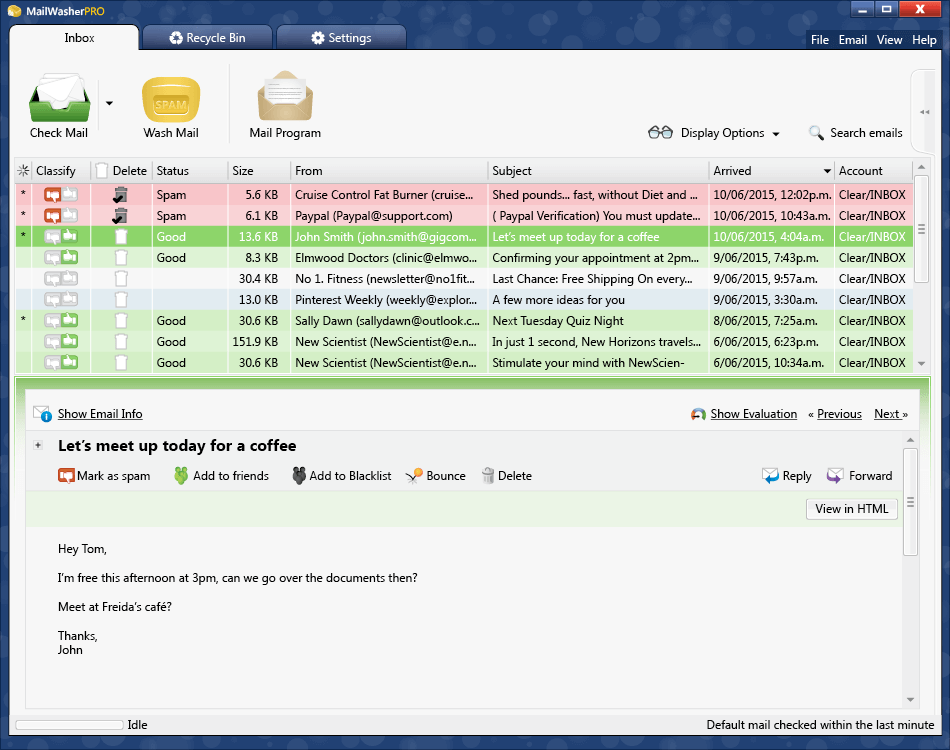Click the View in HTML button
Image resolution: width=950 pixels, height=750 pixels.
(x=851, y=509)
